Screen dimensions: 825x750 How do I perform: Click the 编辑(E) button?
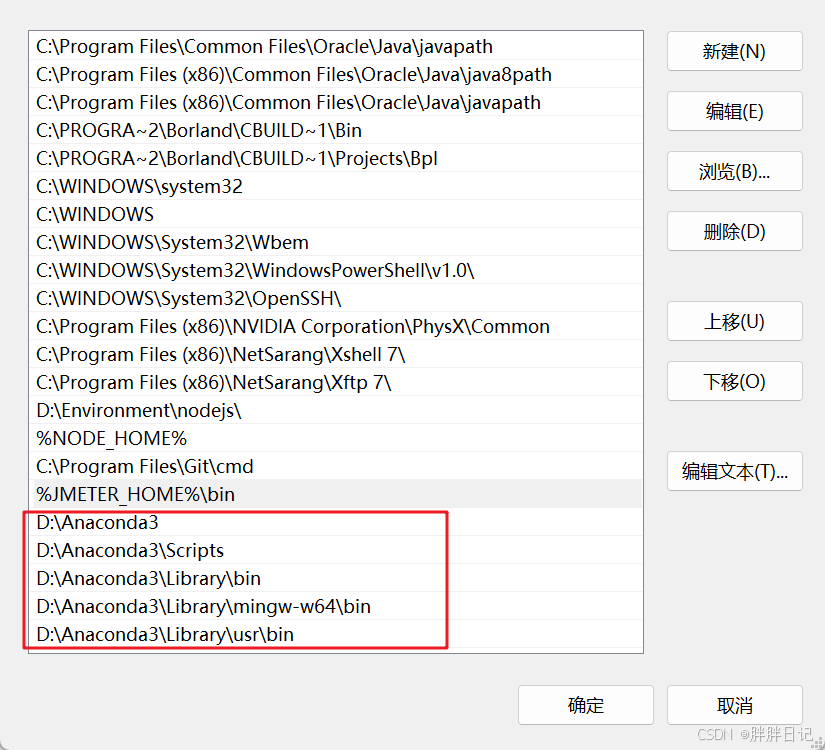(735, 111)
